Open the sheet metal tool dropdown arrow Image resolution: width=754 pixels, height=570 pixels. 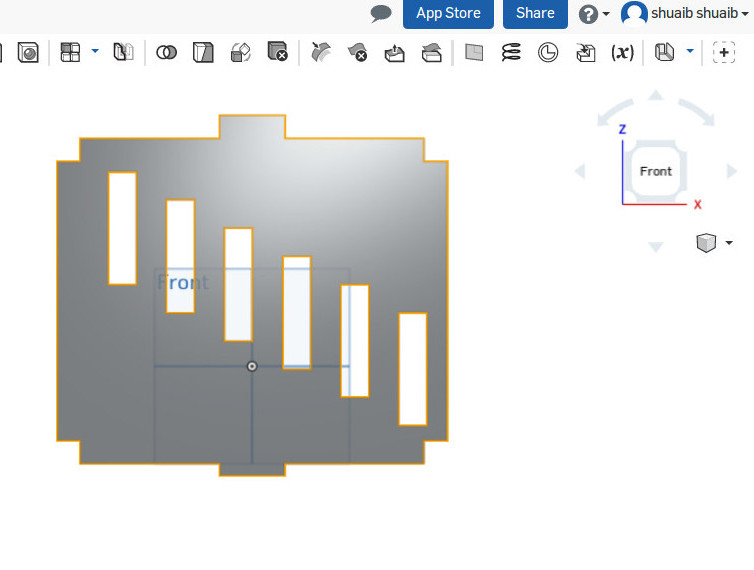(x=690, y=51)
